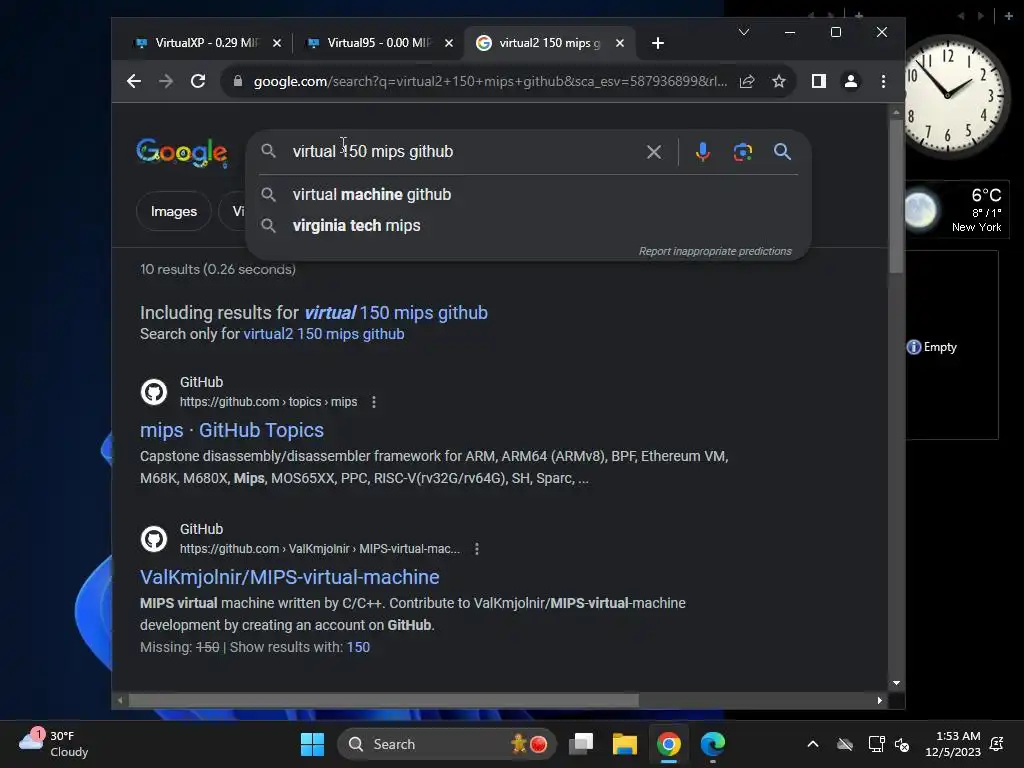The width and height of the screenshot is (1024, 768).
Task: Open the Google logo homepage
Action: point(182,153)
